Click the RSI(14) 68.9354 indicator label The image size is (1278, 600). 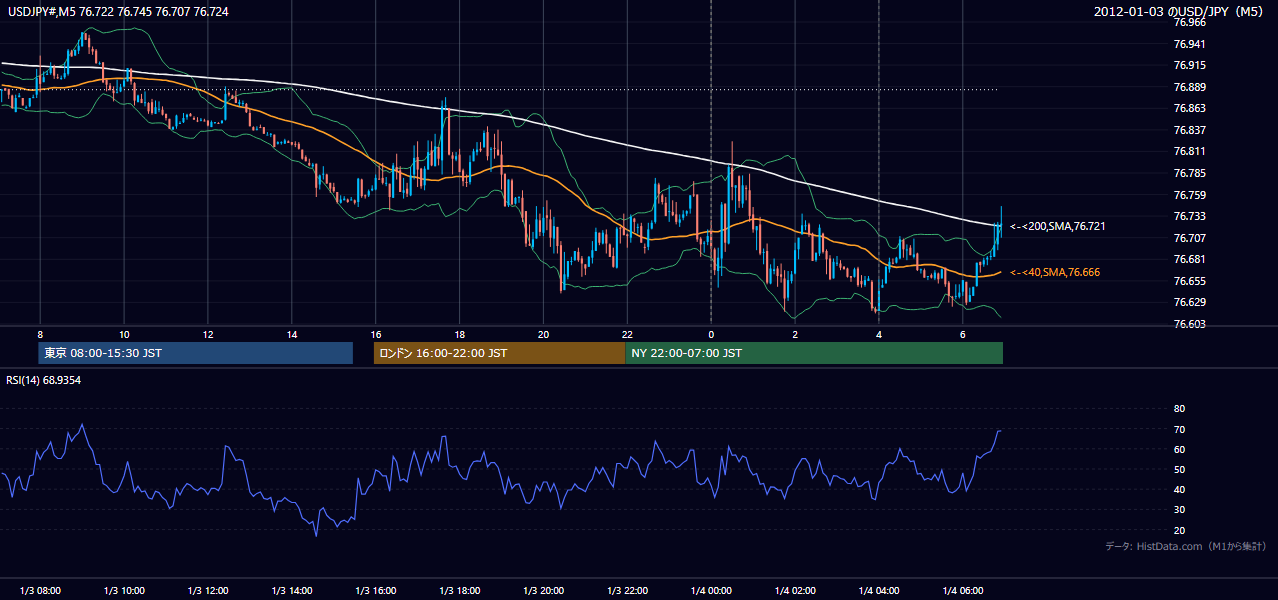click(44, 380)
